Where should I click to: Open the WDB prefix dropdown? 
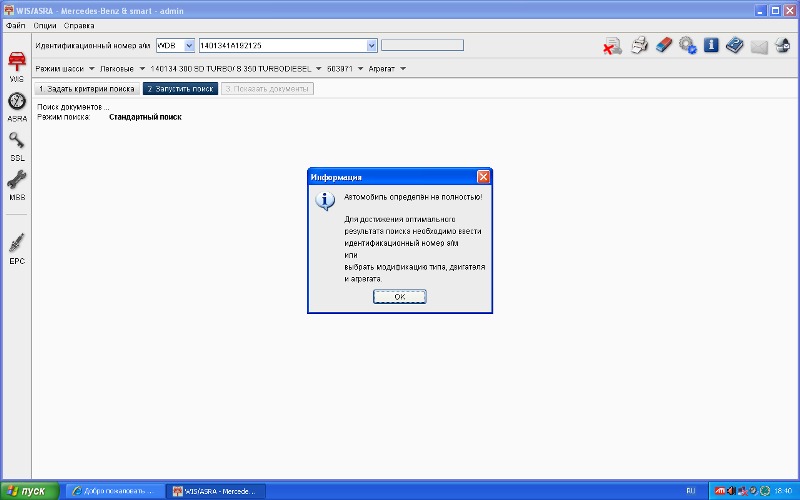point(189,45)
